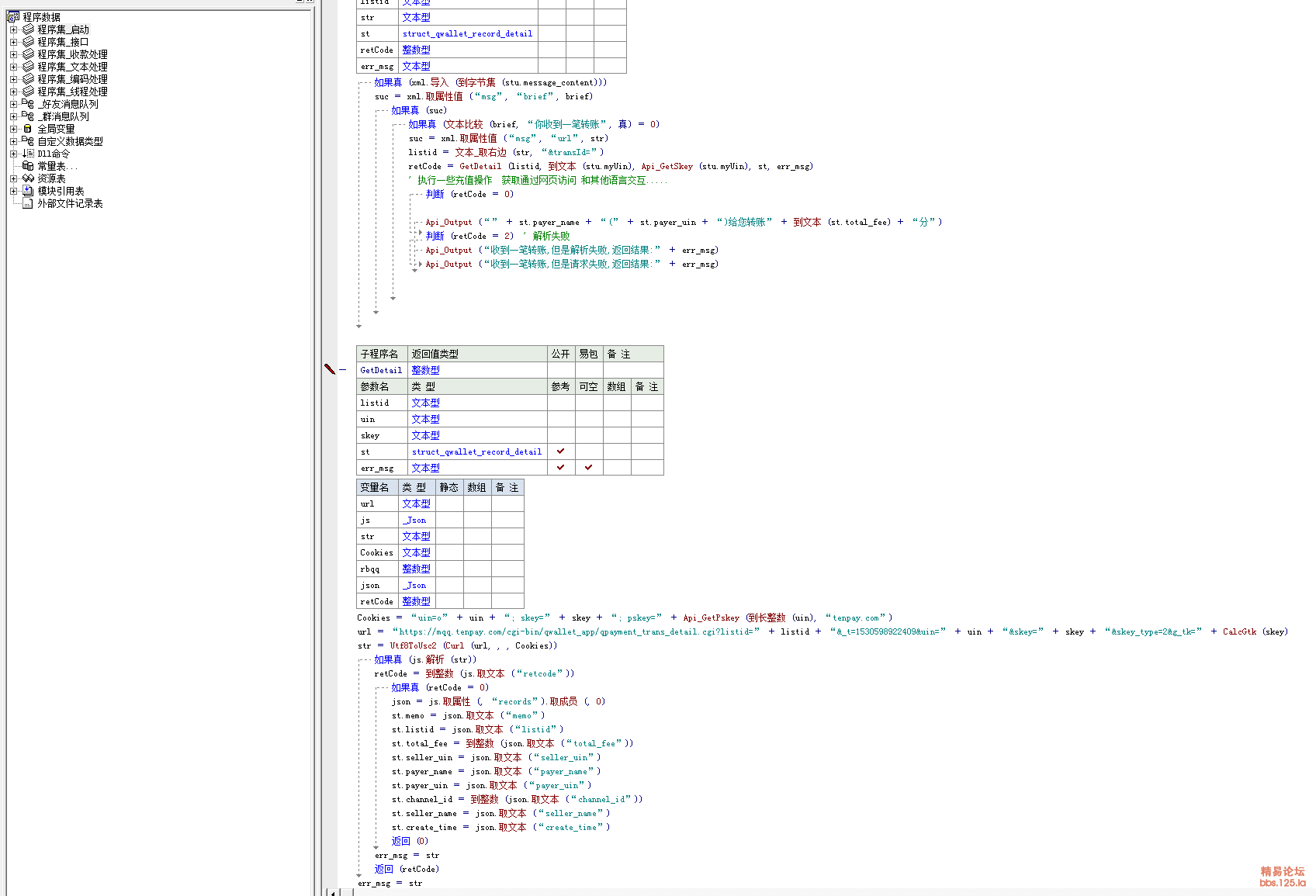Viewport: 1316px width, 896px height.
Task: Click the 返回 (retCode) statement
Action: tap(407, 869)
